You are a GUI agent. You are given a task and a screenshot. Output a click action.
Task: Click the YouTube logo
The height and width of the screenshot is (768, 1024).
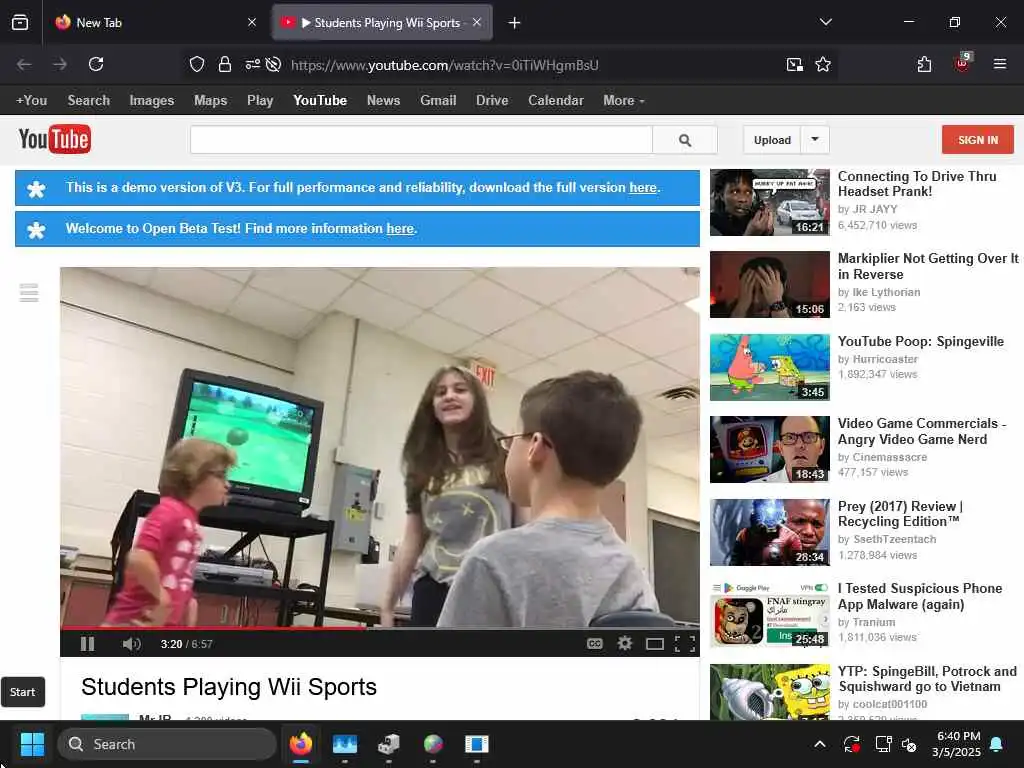(55, 139)
